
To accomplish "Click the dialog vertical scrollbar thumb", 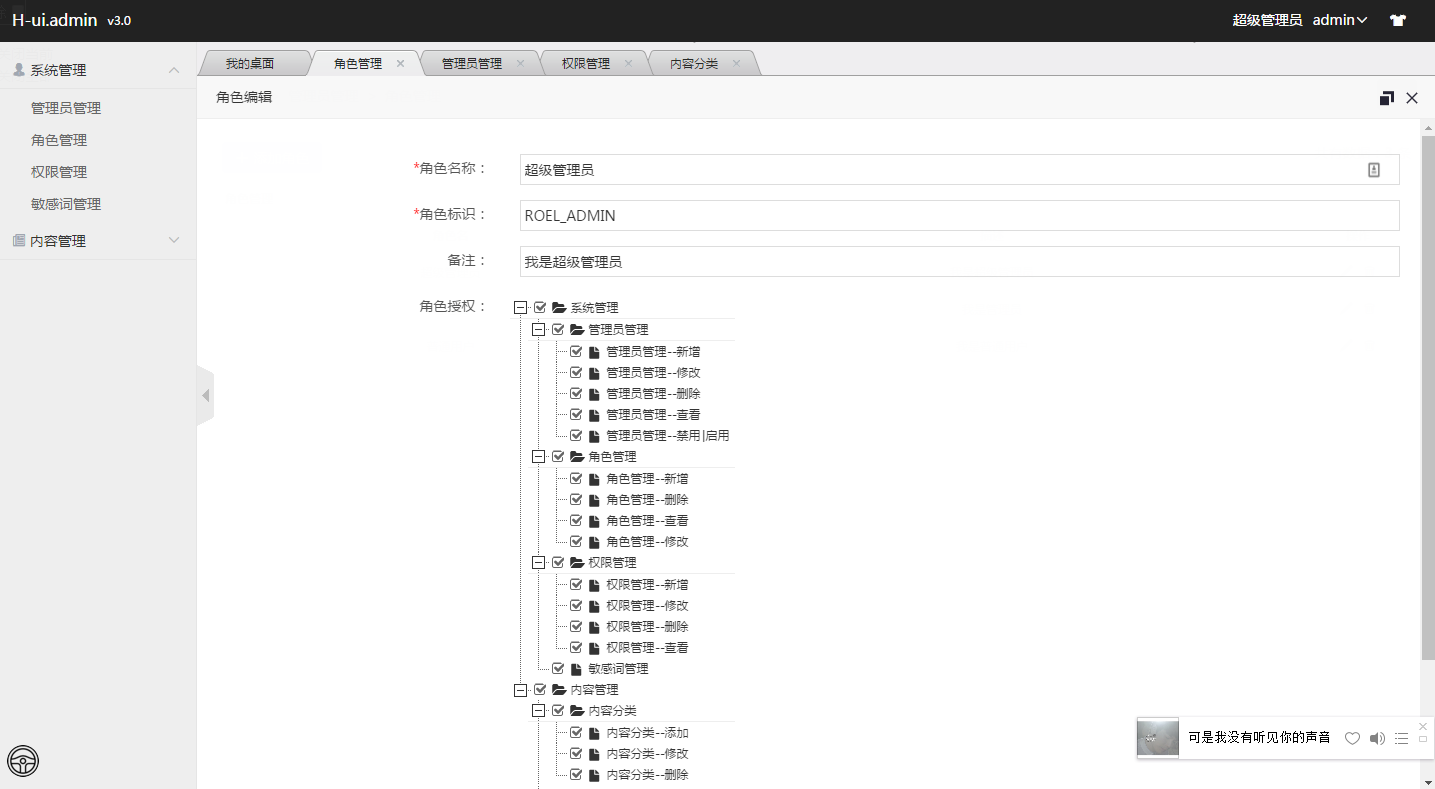I will pyautogui.click(x=1428, y=398).
